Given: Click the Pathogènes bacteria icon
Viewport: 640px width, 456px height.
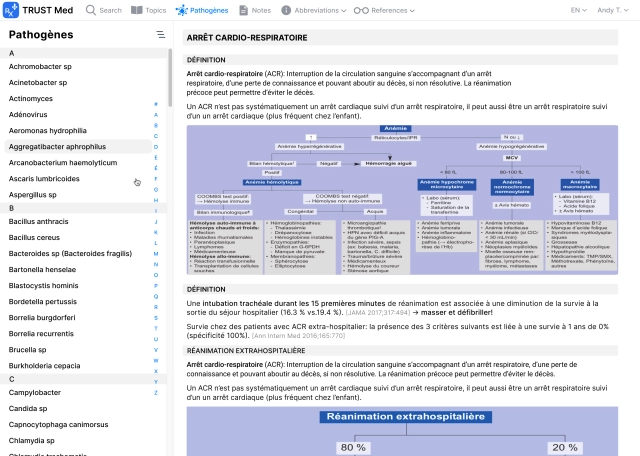Looking at the screenshot, I should click(181, 10).
